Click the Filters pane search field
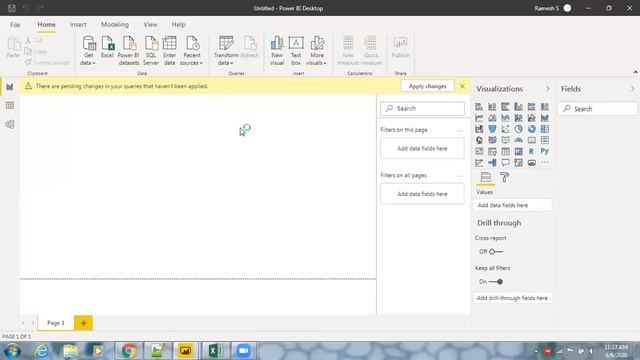 pos(422,109)
